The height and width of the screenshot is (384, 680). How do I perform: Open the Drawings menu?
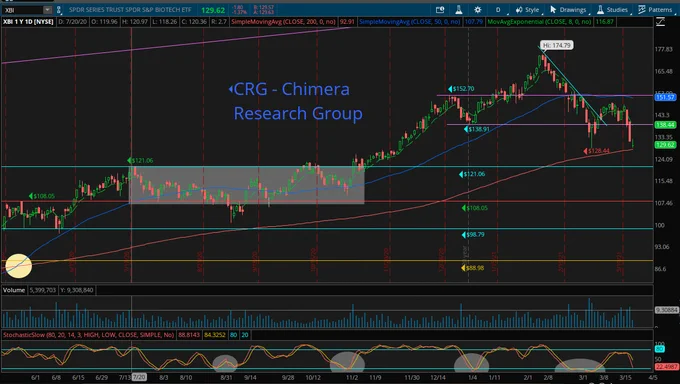point(568,10)
